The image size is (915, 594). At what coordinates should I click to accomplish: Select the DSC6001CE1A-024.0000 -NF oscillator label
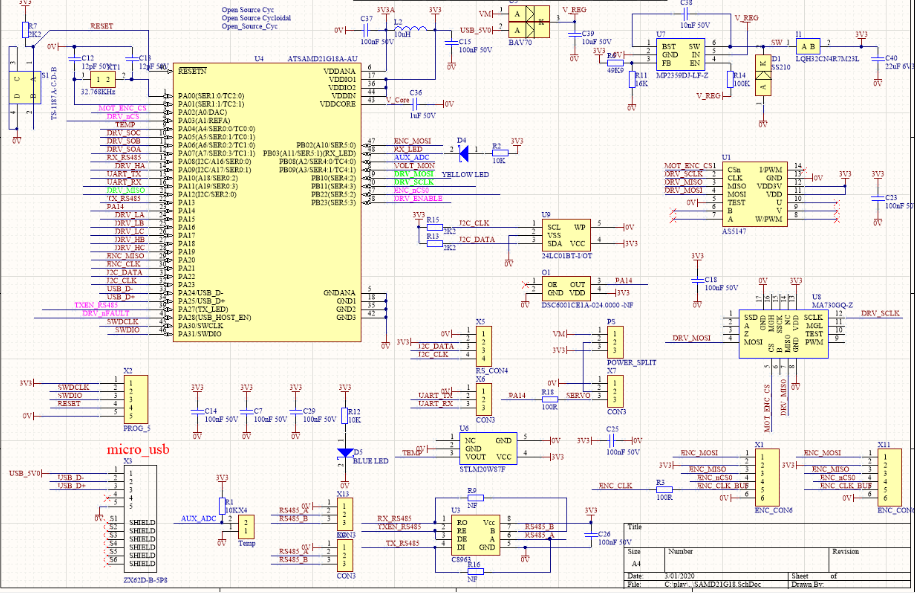(x=588, y=305)
